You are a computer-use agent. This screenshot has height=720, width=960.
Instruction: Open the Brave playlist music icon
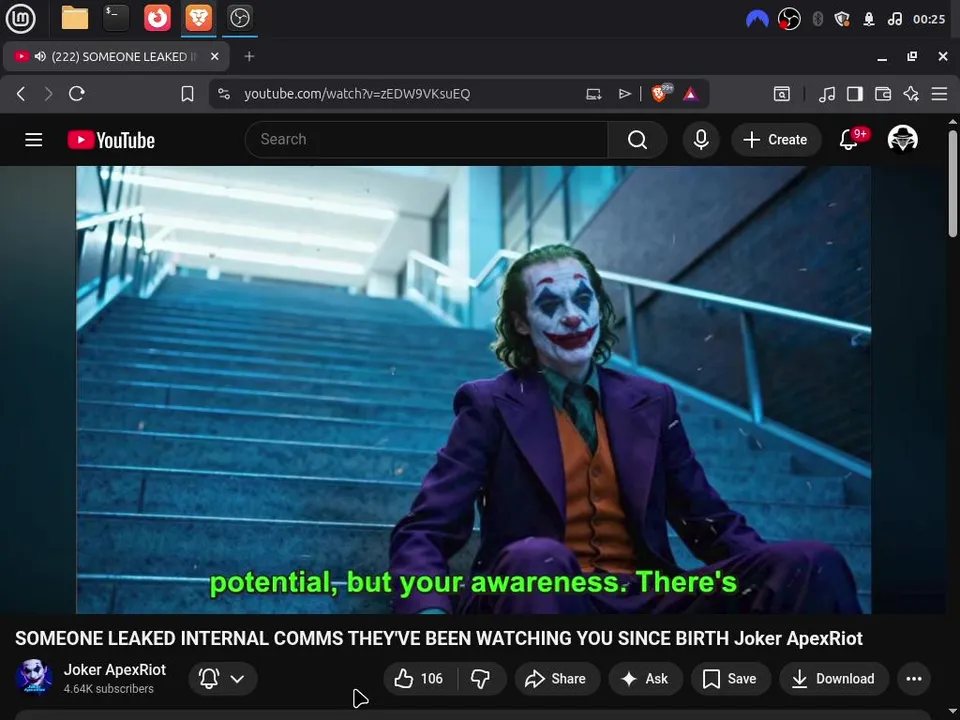[x=827, y=94]
